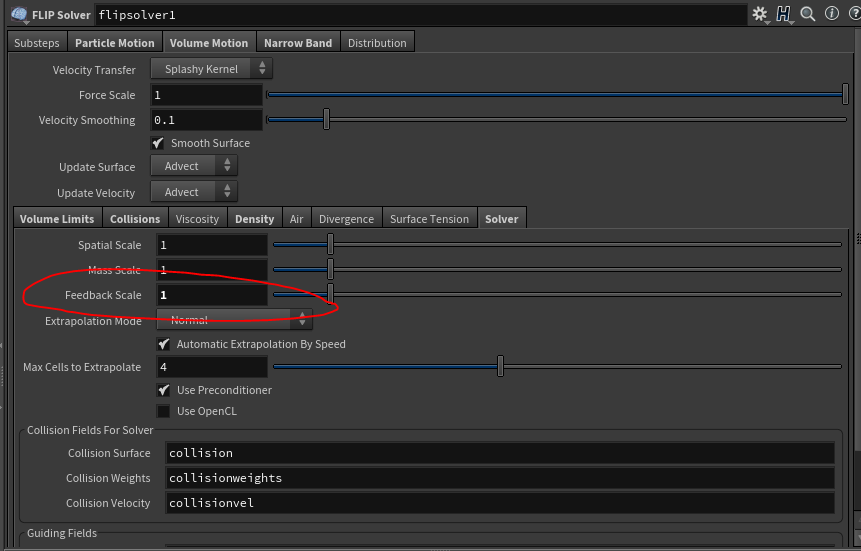Image resolution: width=861 pixels, height=551 pixels.
Task: Uncheck the Use Preconditioner option
Action: pyautogui.click(x=164, y=390)
